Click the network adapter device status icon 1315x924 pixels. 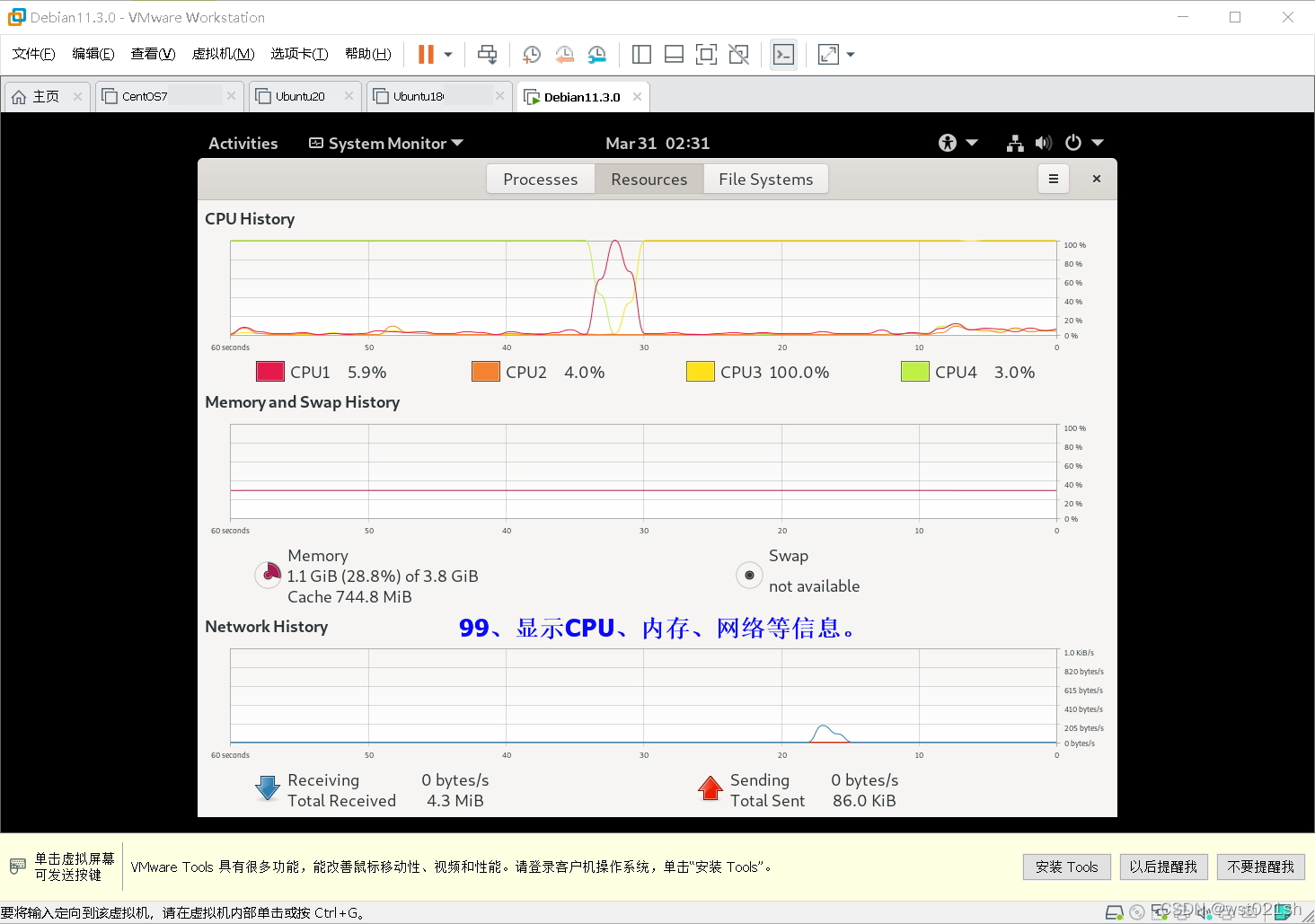click(x=1161, y=913)
